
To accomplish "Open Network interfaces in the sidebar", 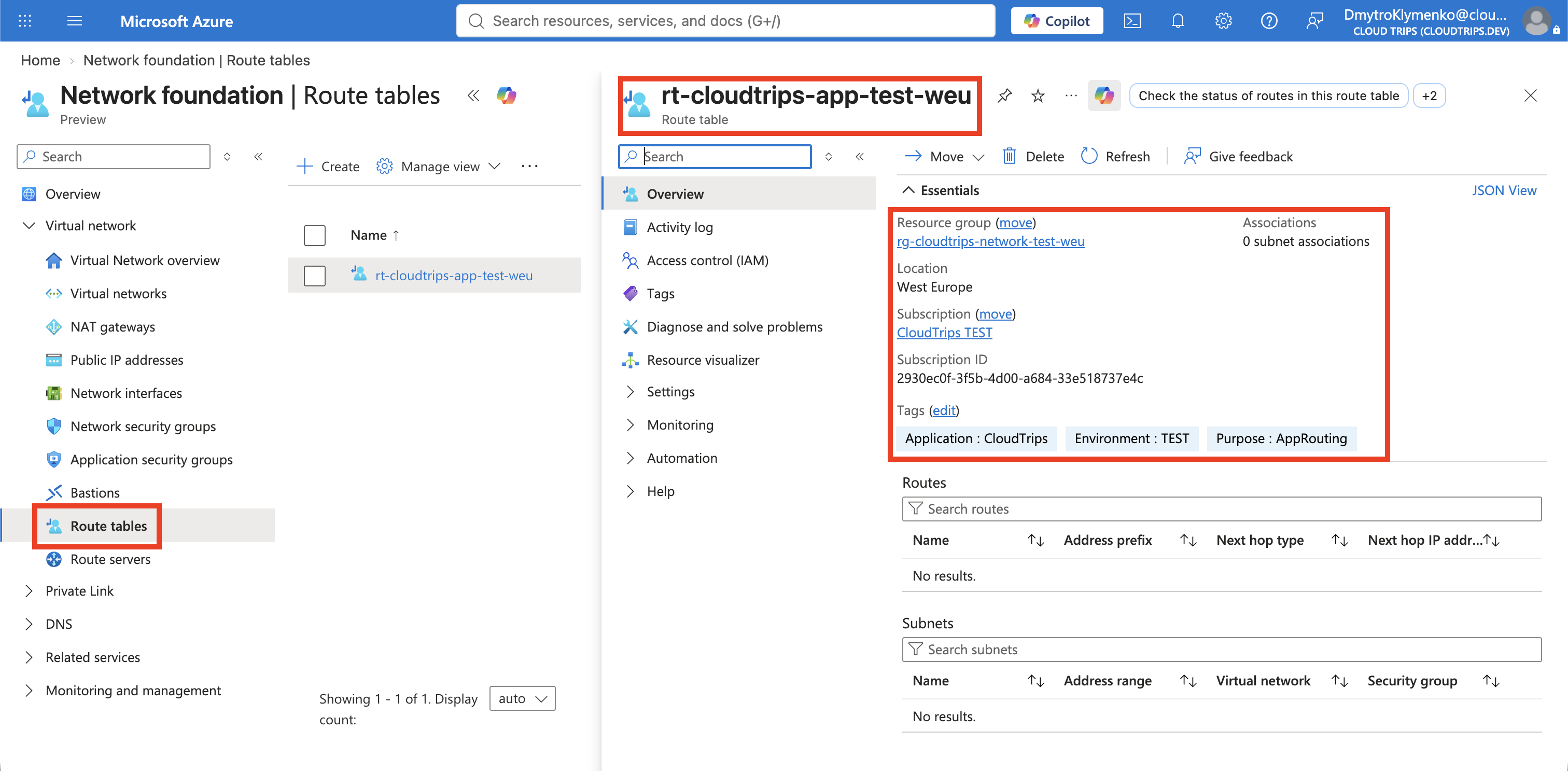I will (x=127, y=393).
